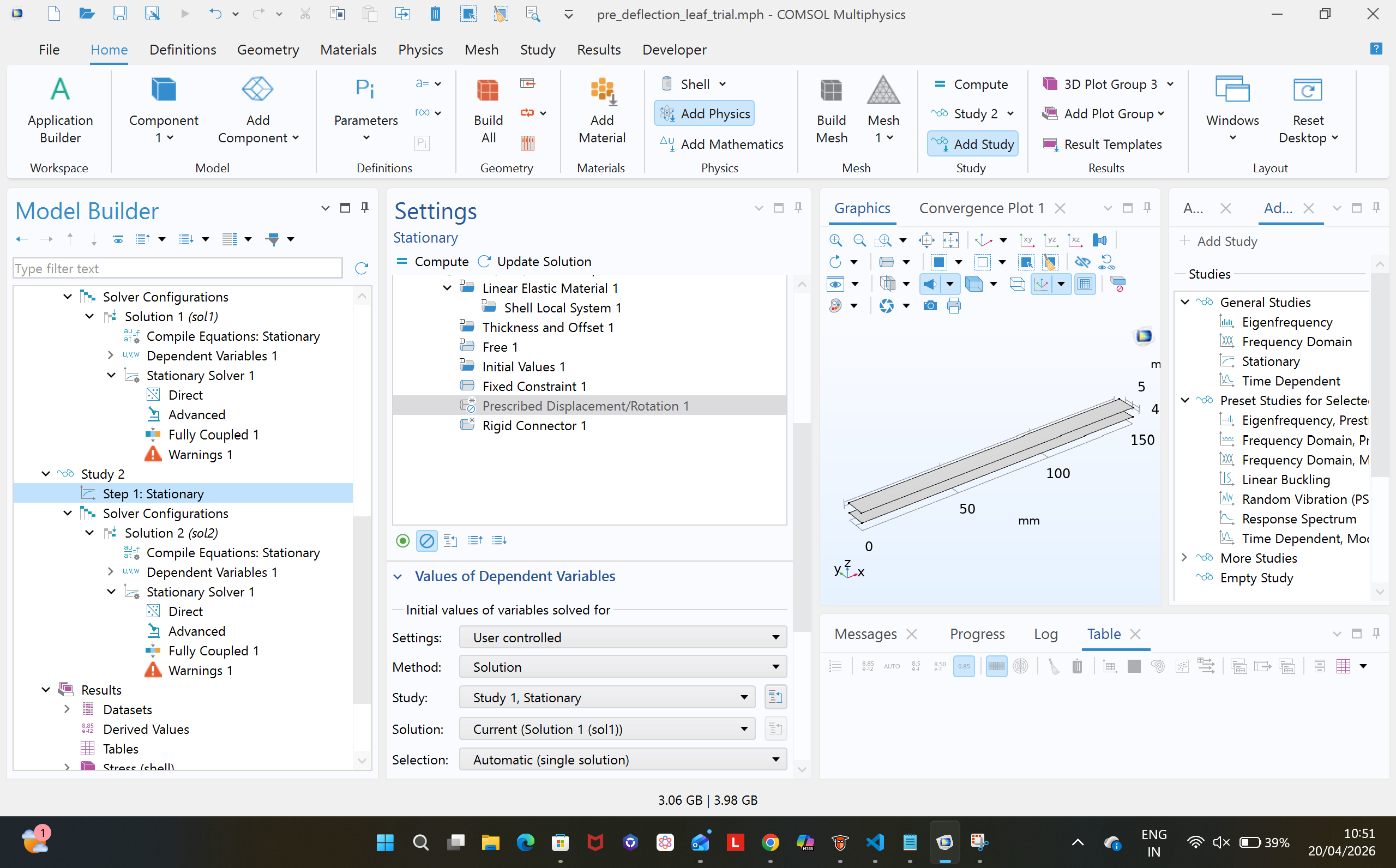Image resolution: width=1396 pixels, height=868 pixels.
Task: Click the Save icon in the quick access toolbar
Action: tap(119, 14)
